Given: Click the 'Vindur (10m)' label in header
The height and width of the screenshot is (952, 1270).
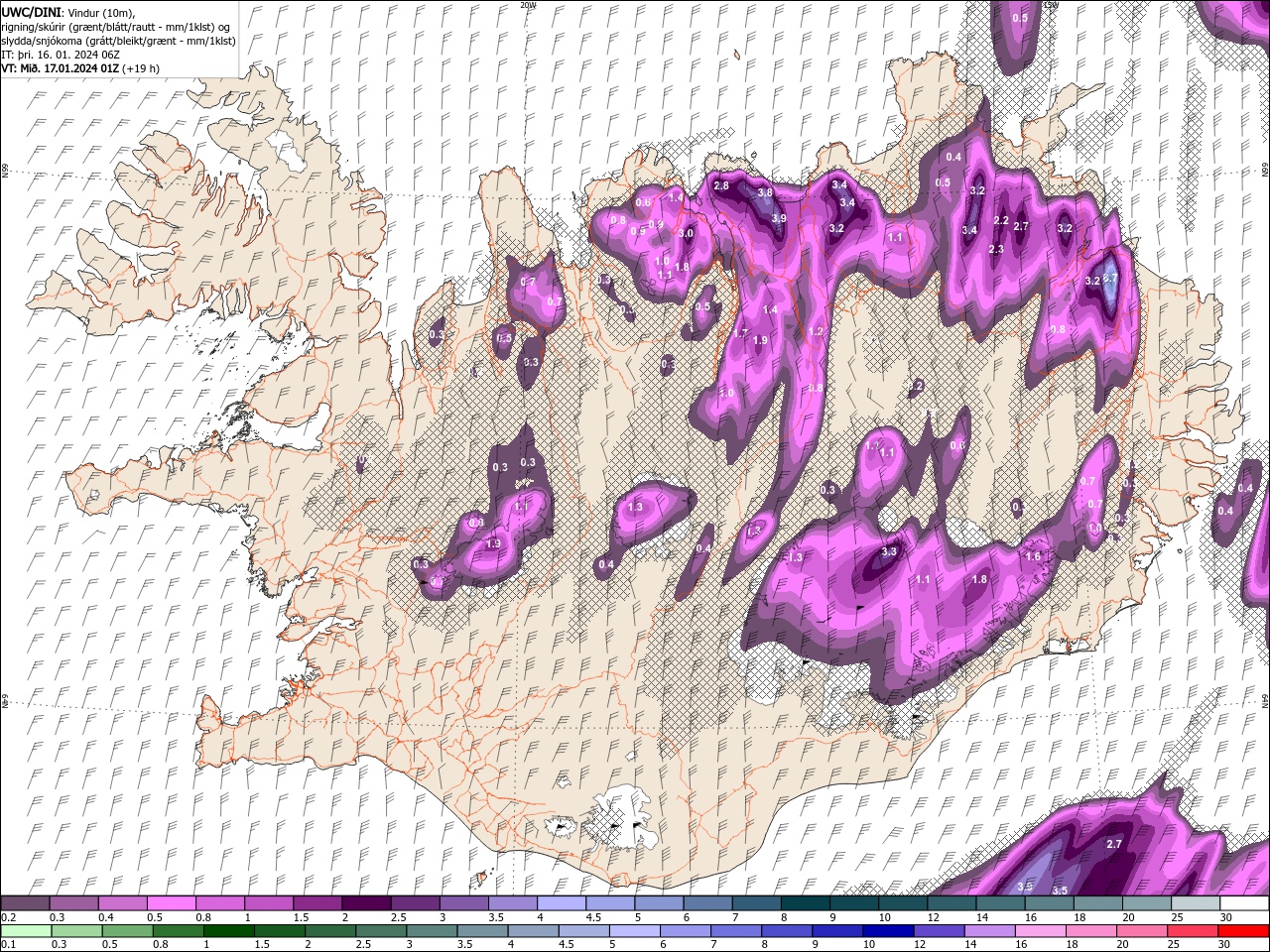Looking at the screenshot, I should 103,11.
